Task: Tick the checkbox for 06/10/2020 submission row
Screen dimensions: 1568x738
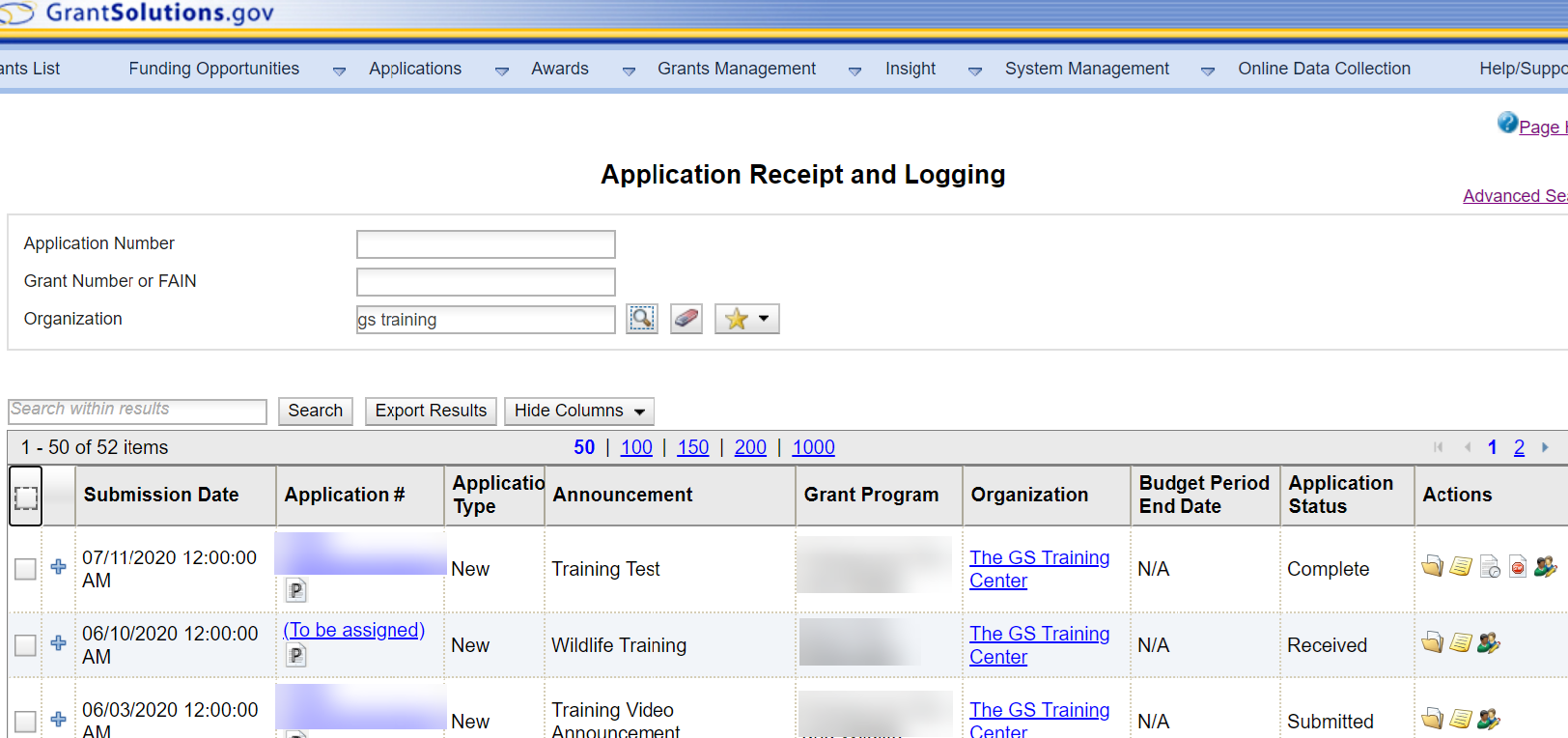Action: (x=26, y=645)
